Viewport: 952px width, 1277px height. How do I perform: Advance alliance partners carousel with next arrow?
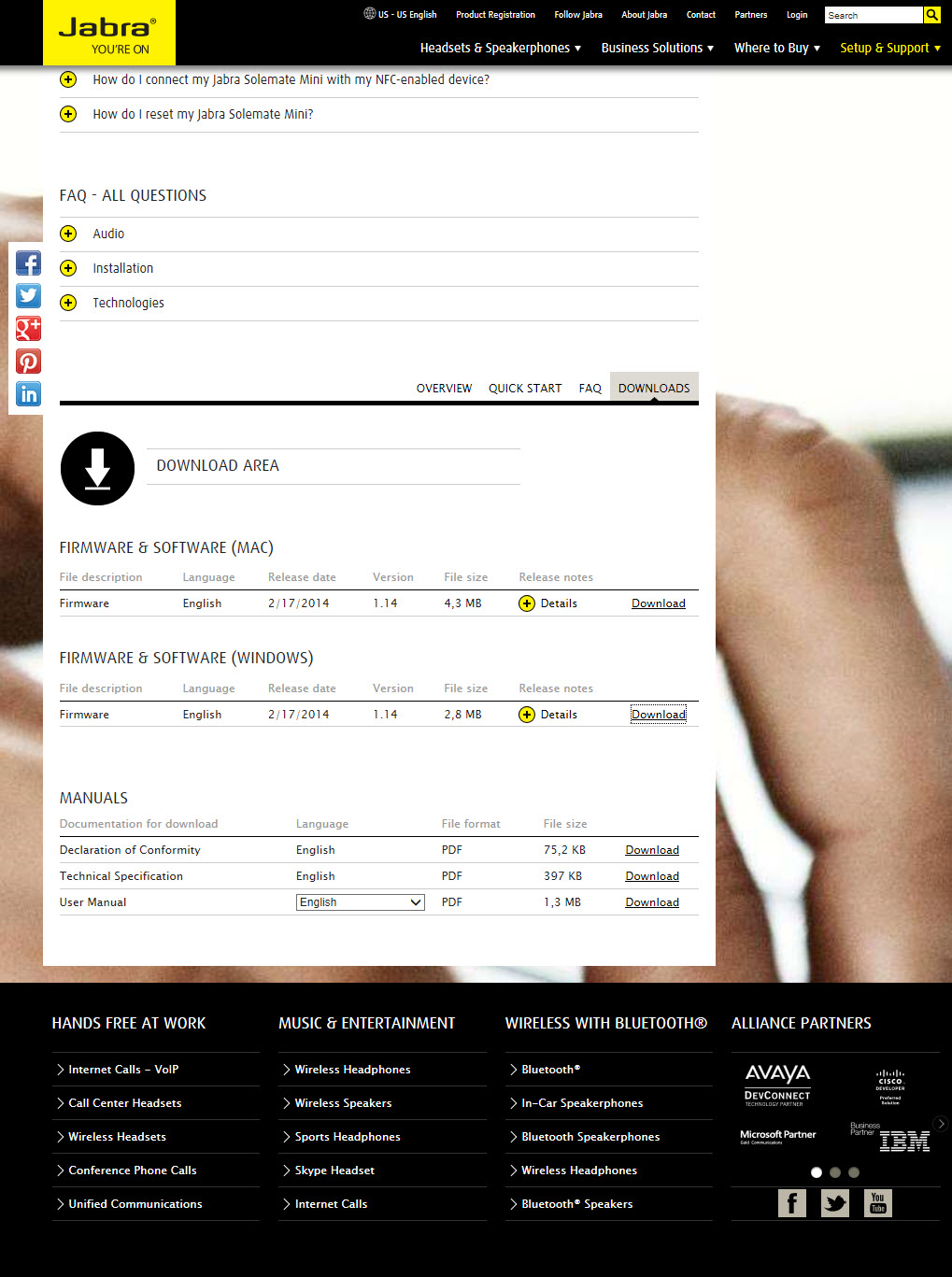pyautogui.click(x=941, y=1124)
